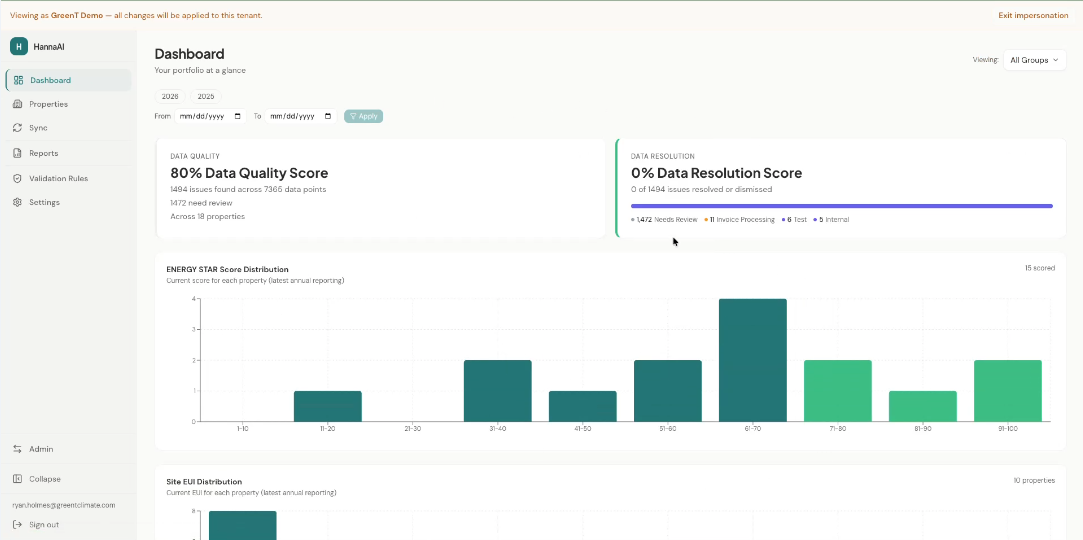Click the '11 Invoice Processing' legend item
This screenshot has height=540, width=1083.
(740, 220)
